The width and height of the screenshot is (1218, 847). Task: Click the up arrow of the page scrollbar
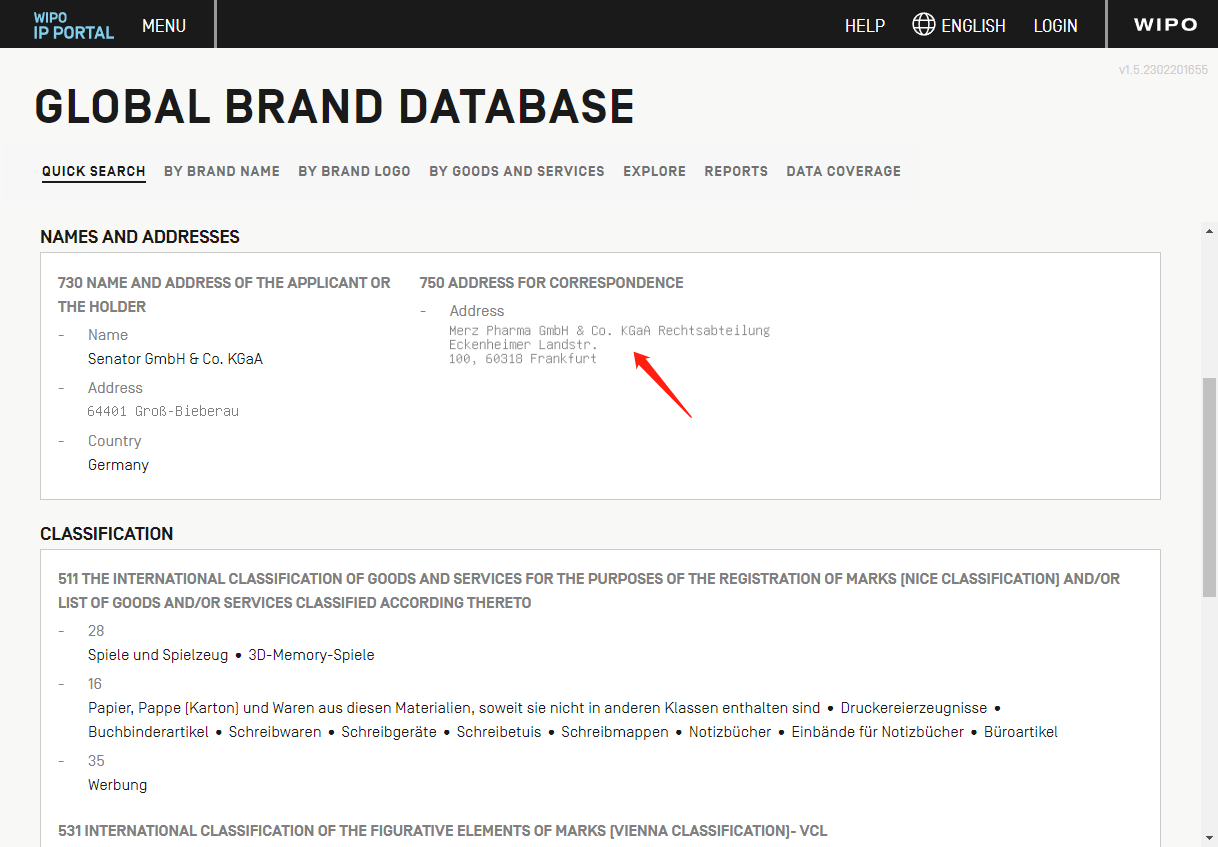point(1209,231)
